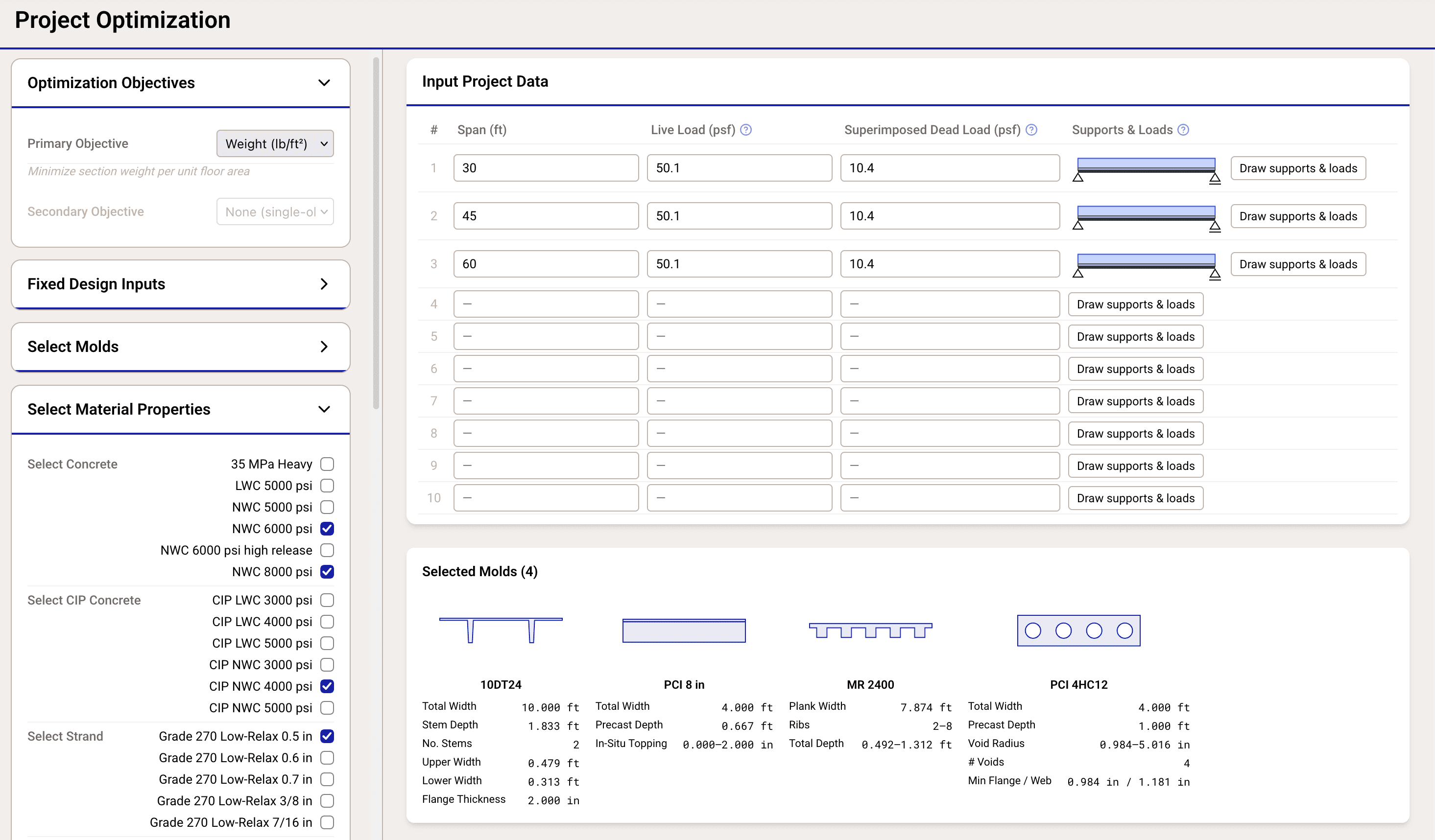The height and width of the screenshot is (840, 1435).
Task: Enable LWC 5000 psi concrete
Action: pos(327,486)
